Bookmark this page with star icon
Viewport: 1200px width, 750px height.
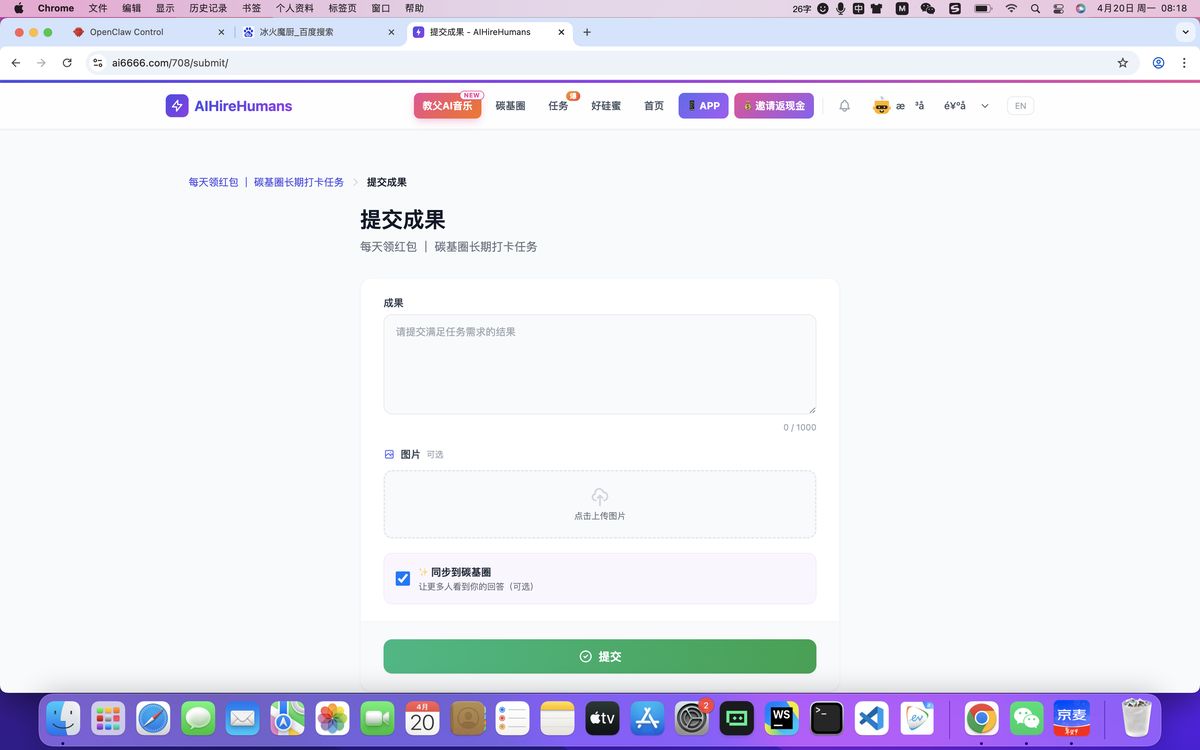1123,63
